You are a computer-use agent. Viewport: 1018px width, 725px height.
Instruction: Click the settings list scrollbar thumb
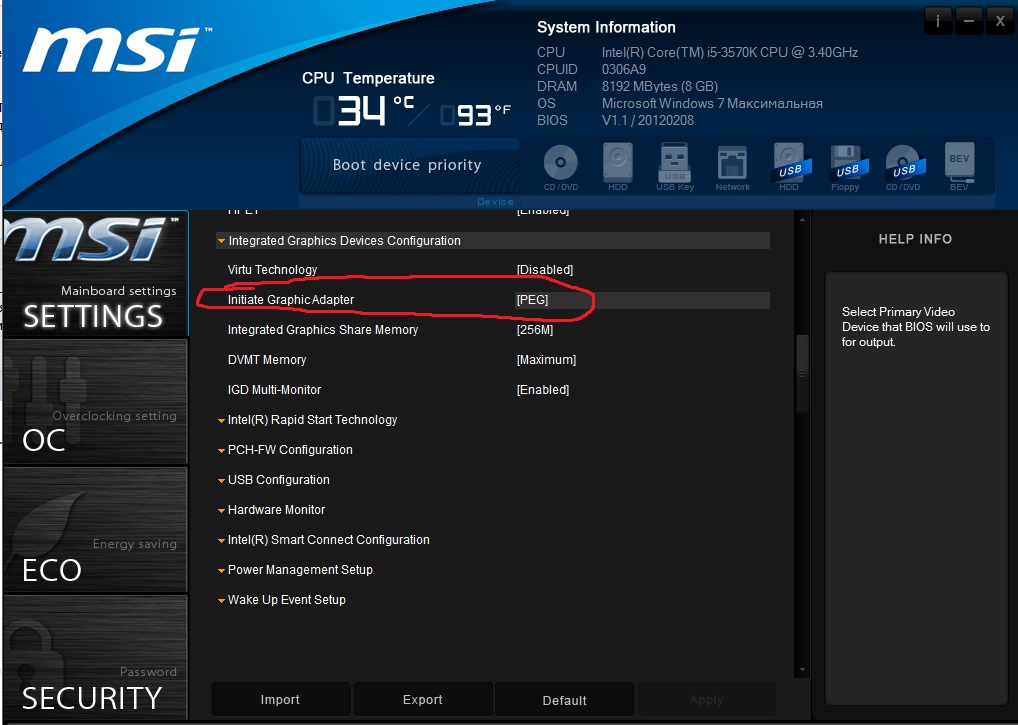pyautogui.click(x=802, y=374)
